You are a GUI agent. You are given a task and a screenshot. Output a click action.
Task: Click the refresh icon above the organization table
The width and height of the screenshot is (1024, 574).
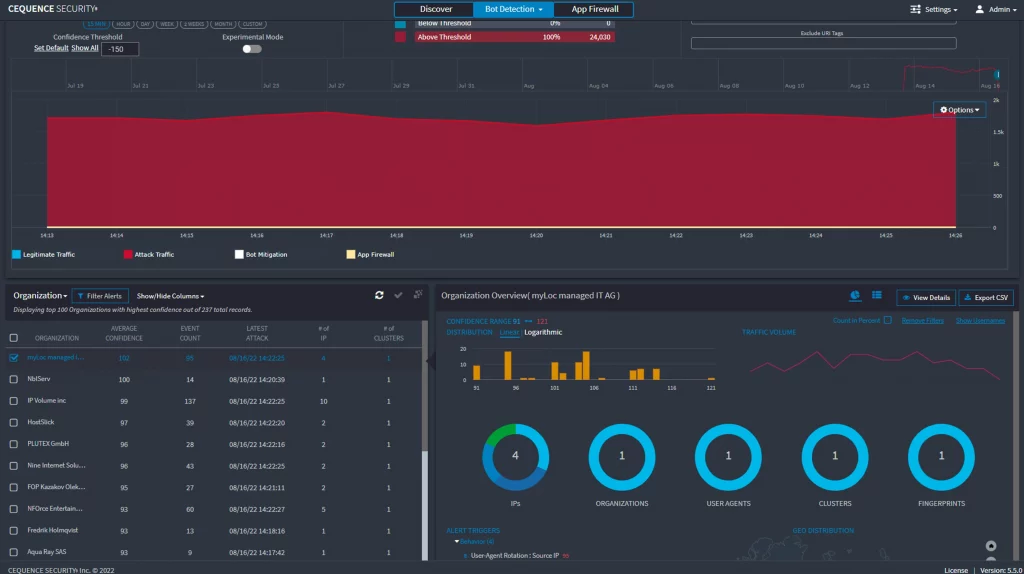379,295
